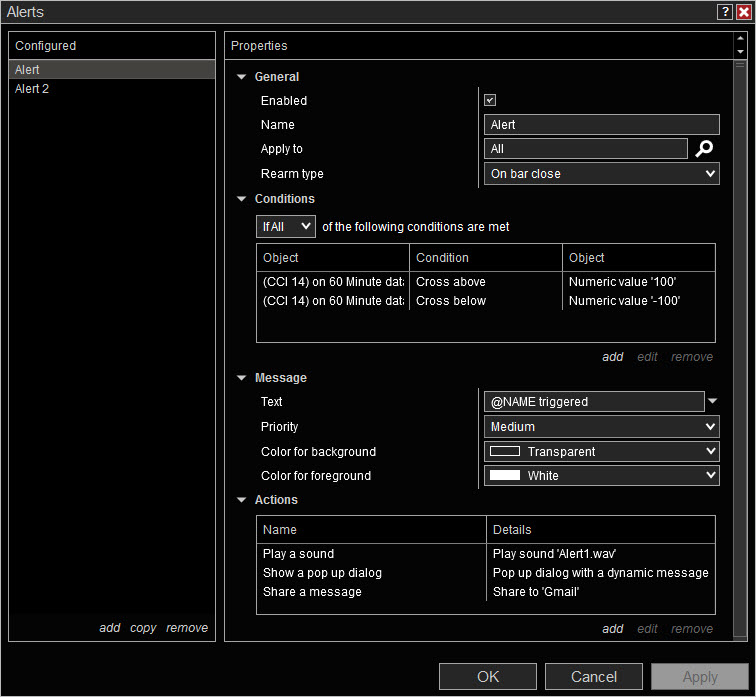This screenshot has width=756, height=697.
Task: Collapse the Actions section
Action: pos(241,500)
